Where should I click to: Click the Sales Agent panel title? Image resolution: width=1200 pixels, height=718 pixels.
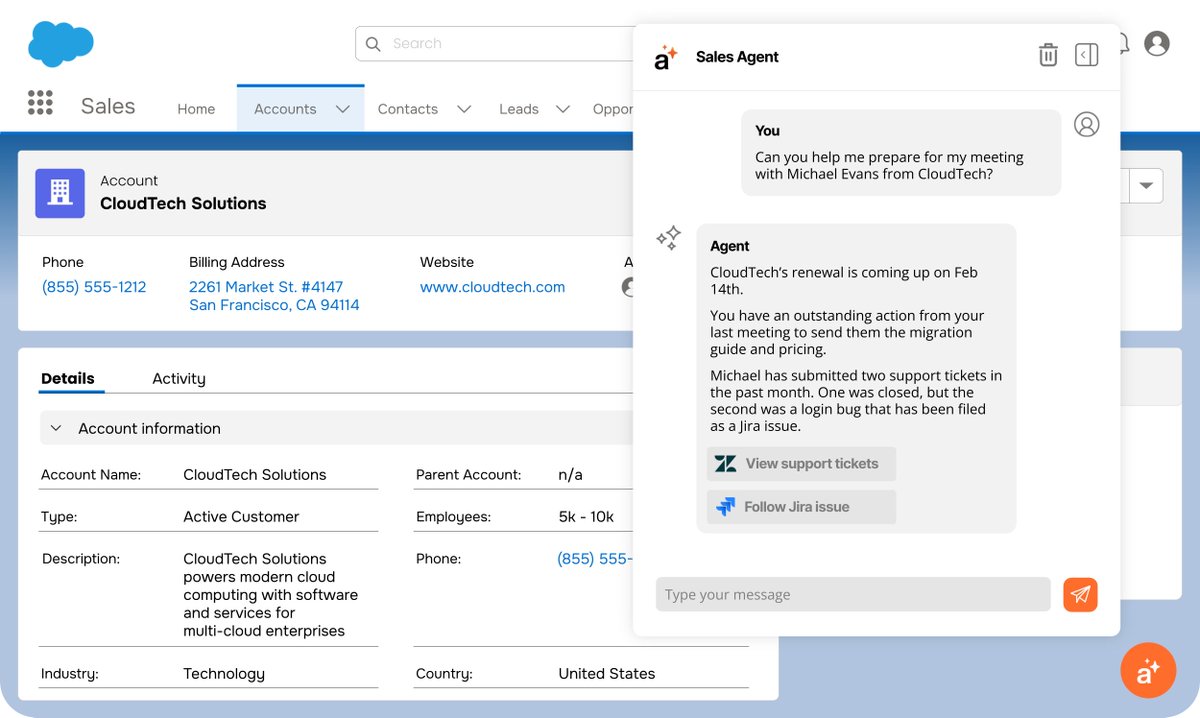tap(737, 57)
